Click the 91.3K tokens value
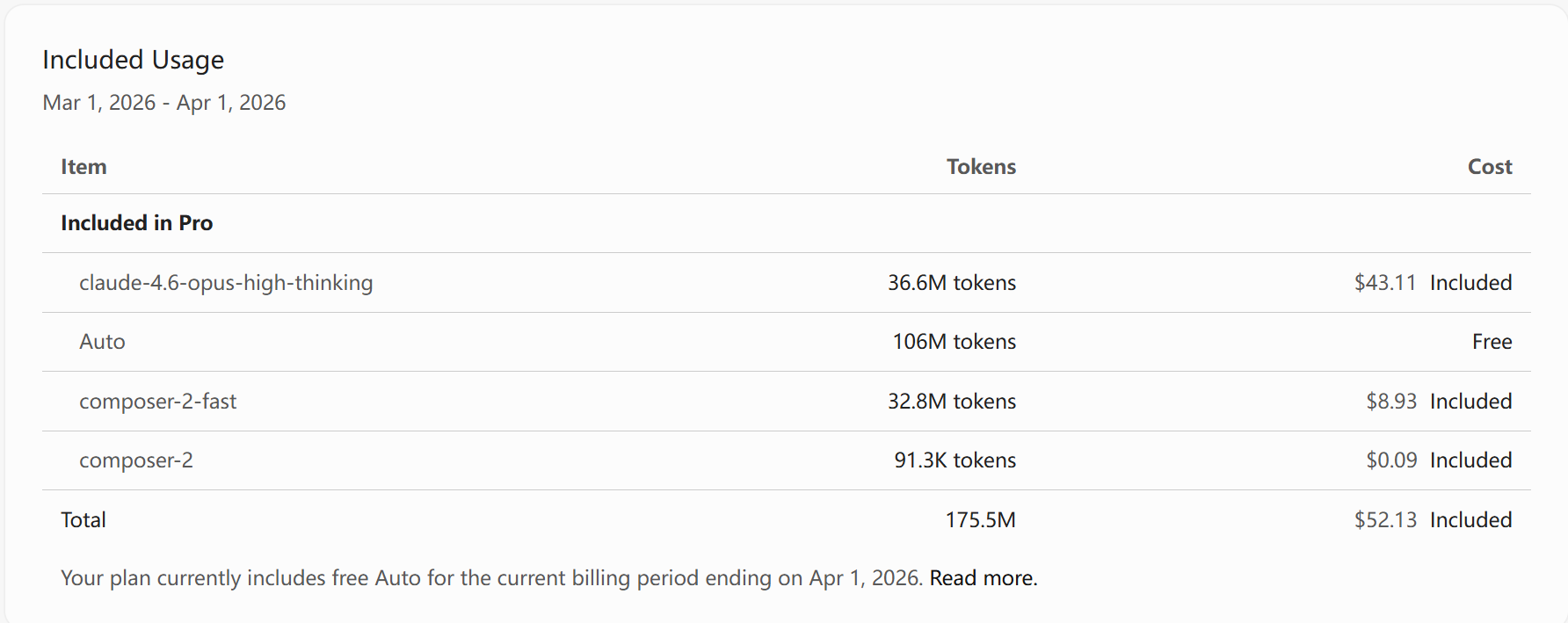This screenshot has height=623, width=1568. pos(955,460)
